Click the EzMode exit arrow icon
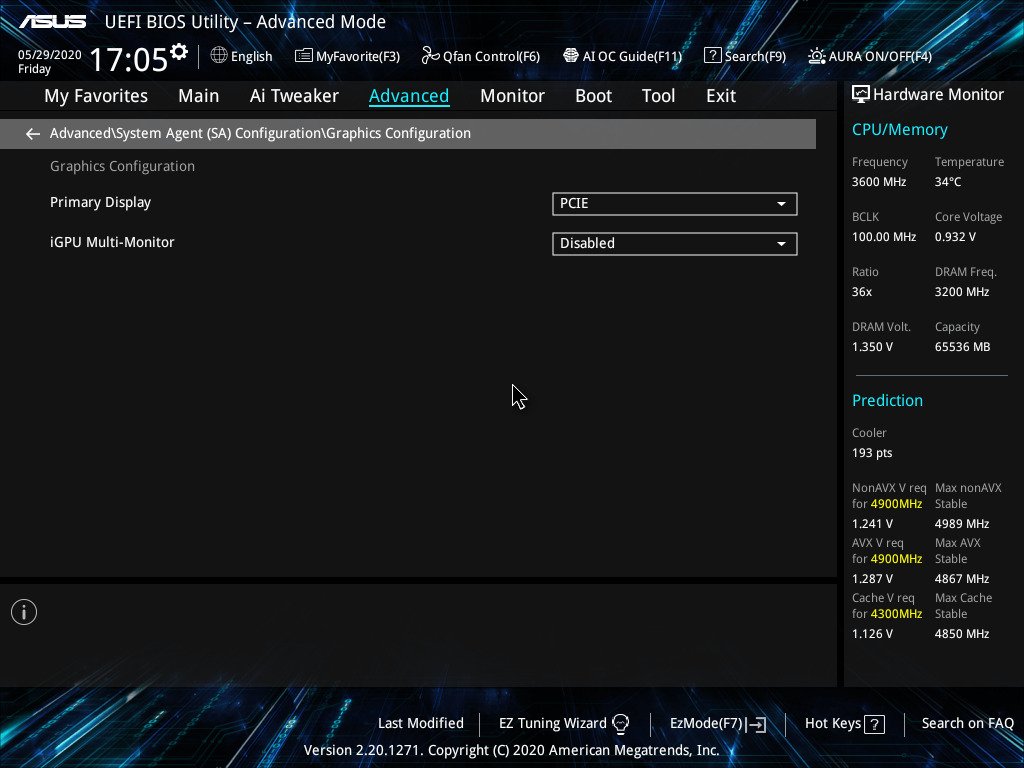The image size is (1024, 768). coord(756,724)
